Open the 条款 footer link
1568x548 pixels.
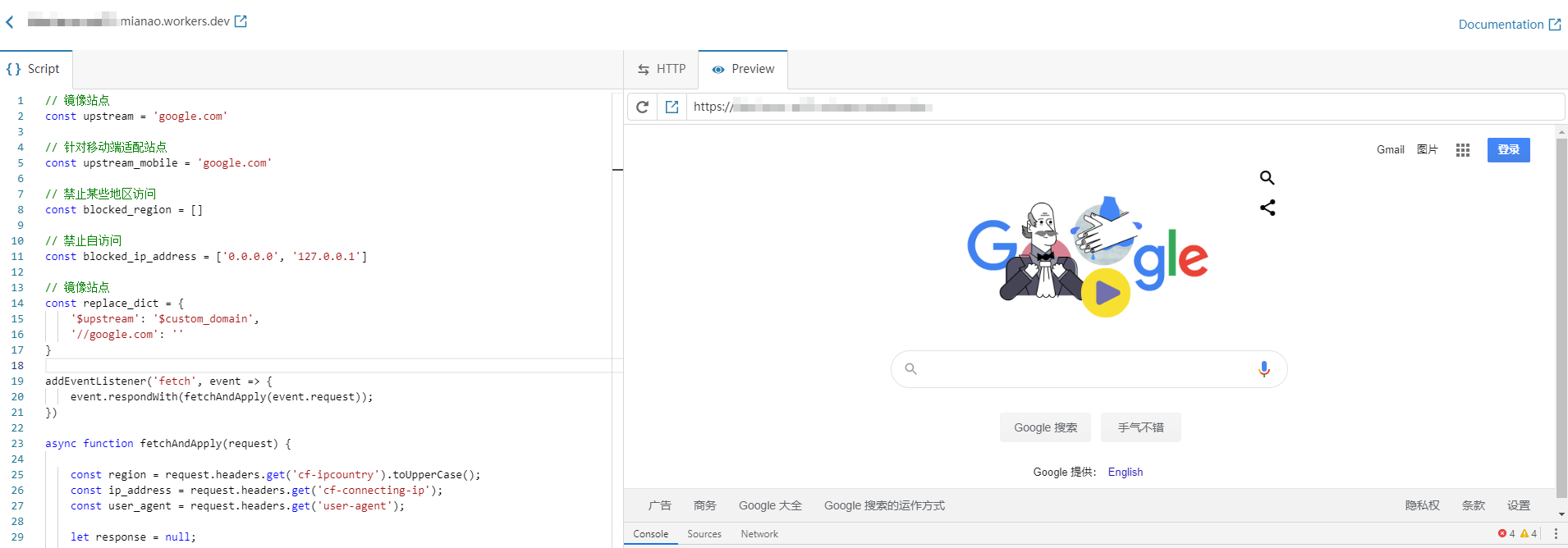tap(1474, 505)
